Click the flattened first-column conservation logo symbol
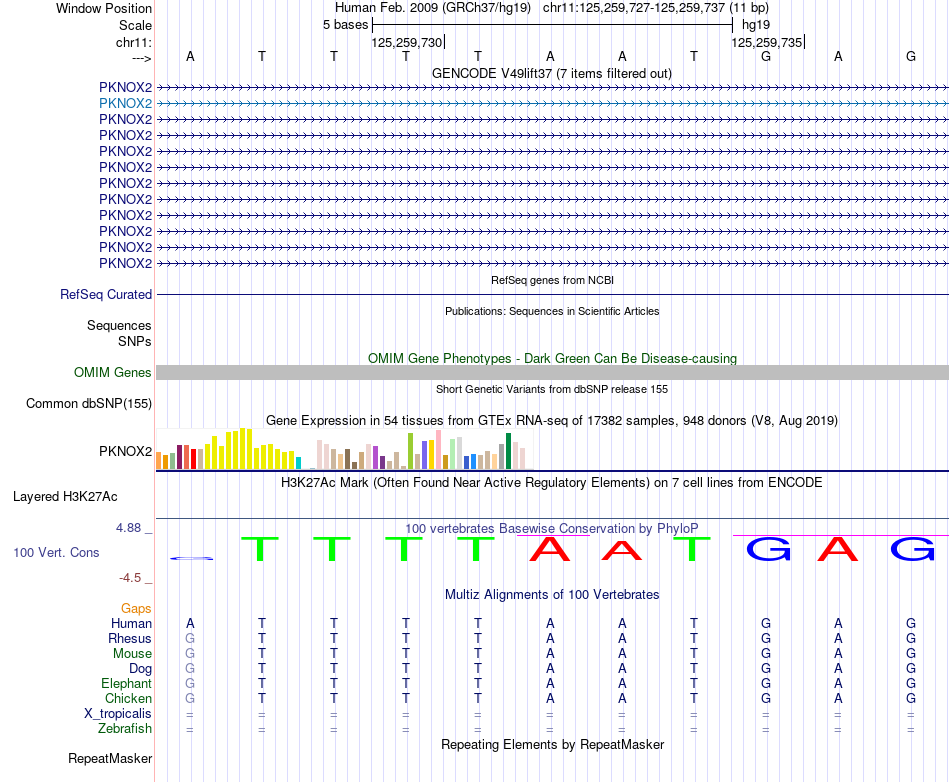 coord(191,558)
